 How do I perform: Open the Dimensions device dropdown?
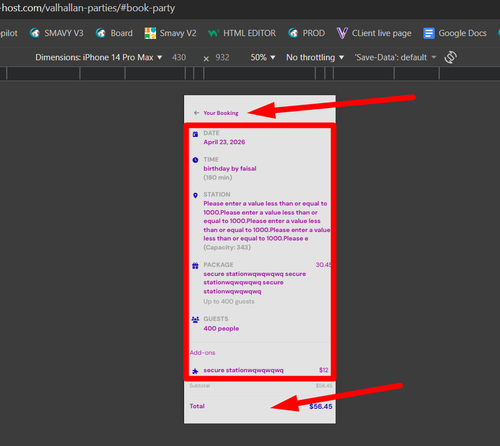99,57
